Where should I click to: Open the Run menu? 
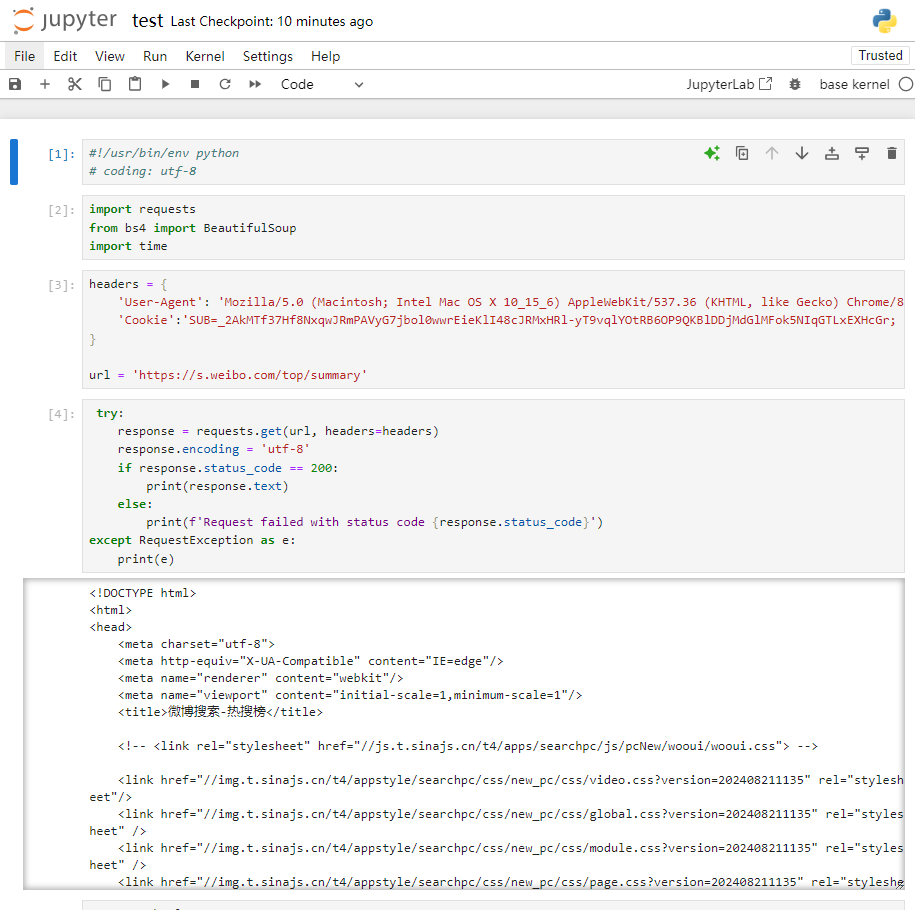click(x=155, y=56)
